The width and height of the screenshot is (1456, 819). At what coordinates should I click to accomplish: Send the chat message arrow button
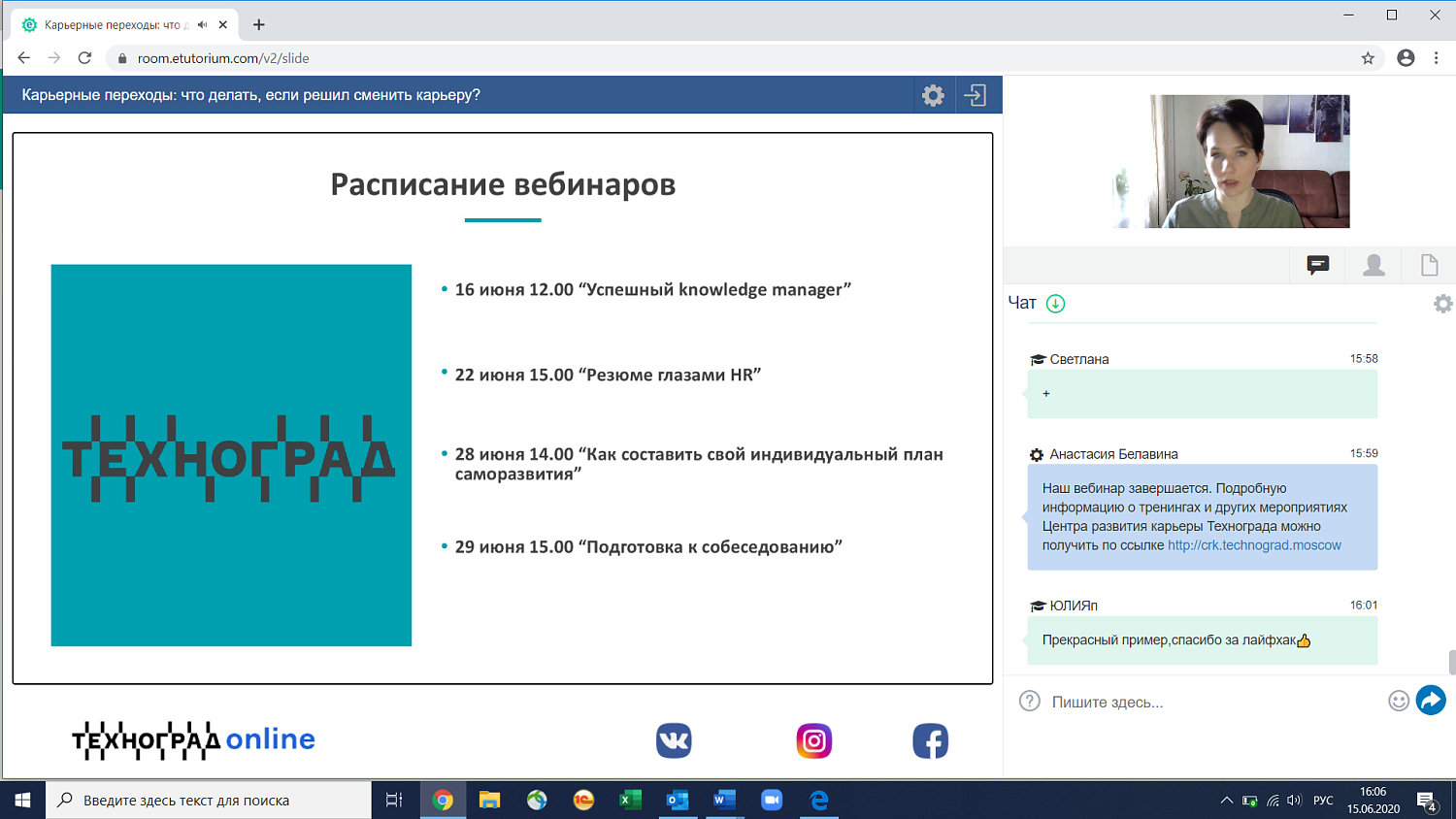pos(1431,700)
